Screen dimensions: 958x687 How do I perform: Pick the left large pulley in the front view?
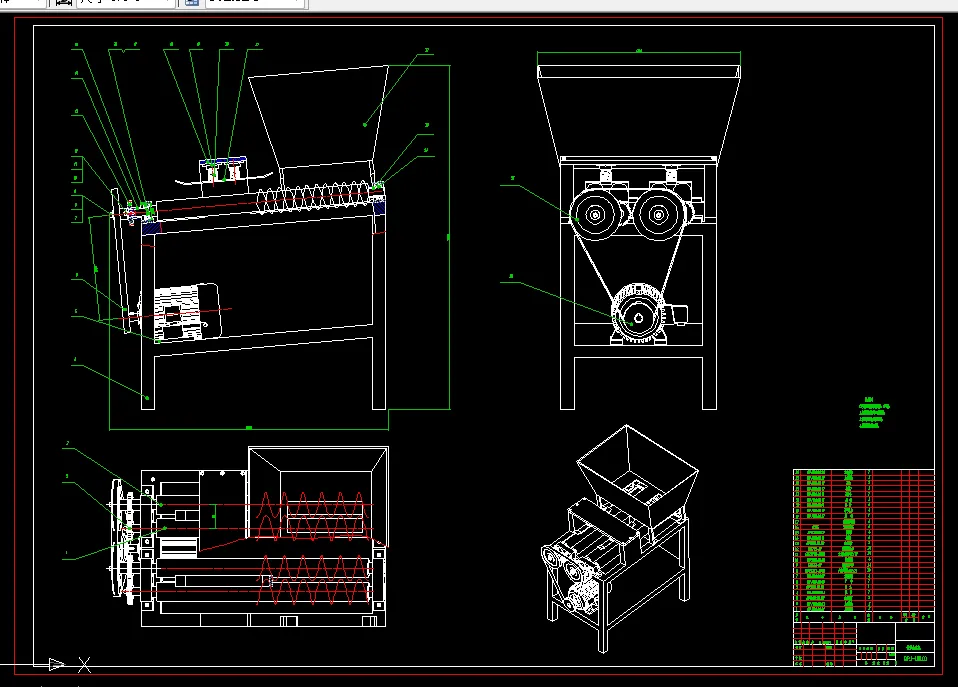click(x=595, y=215)
